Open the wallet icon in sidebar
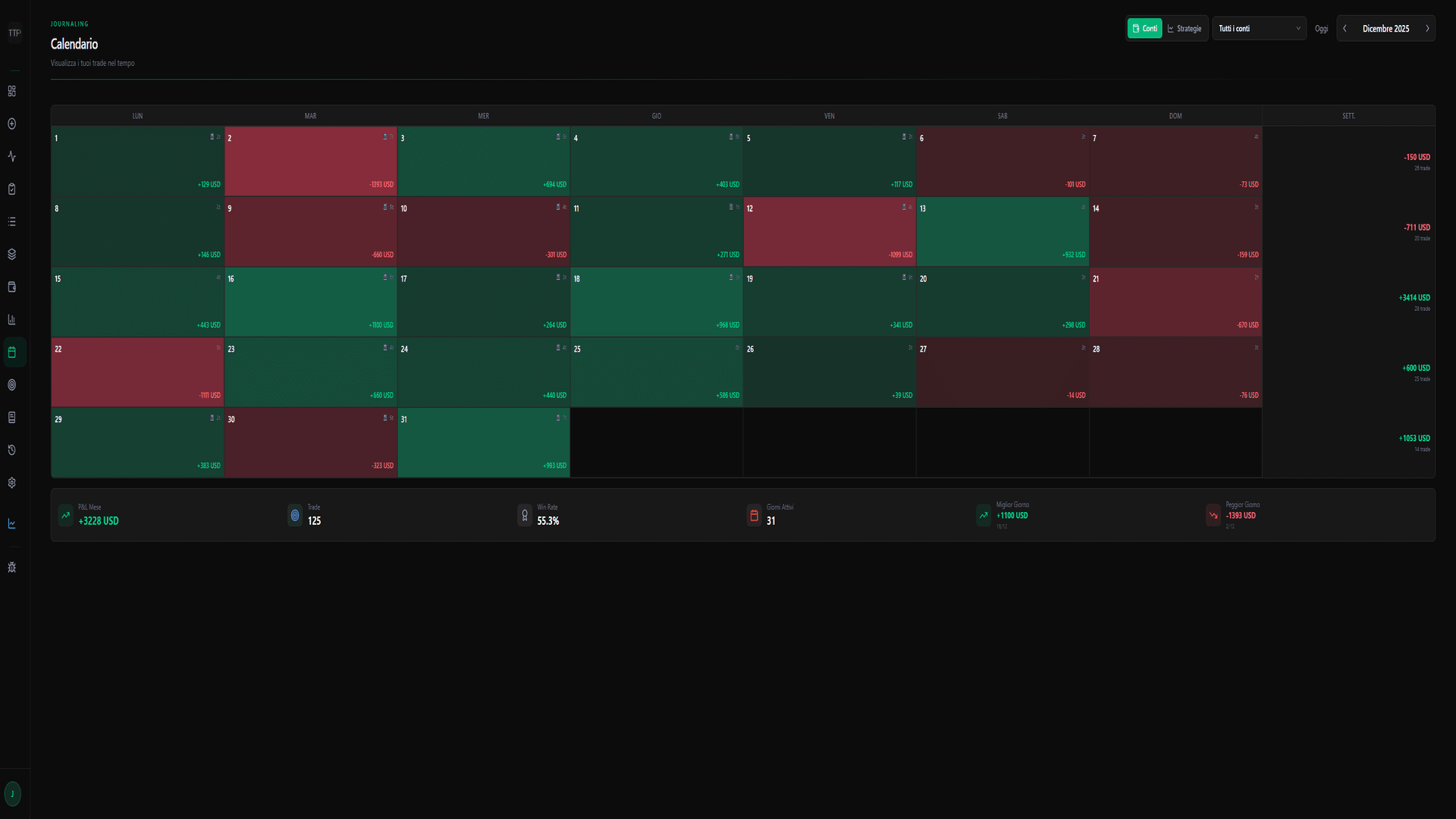Screen dimensions: 1456x819 click(12, 287)
